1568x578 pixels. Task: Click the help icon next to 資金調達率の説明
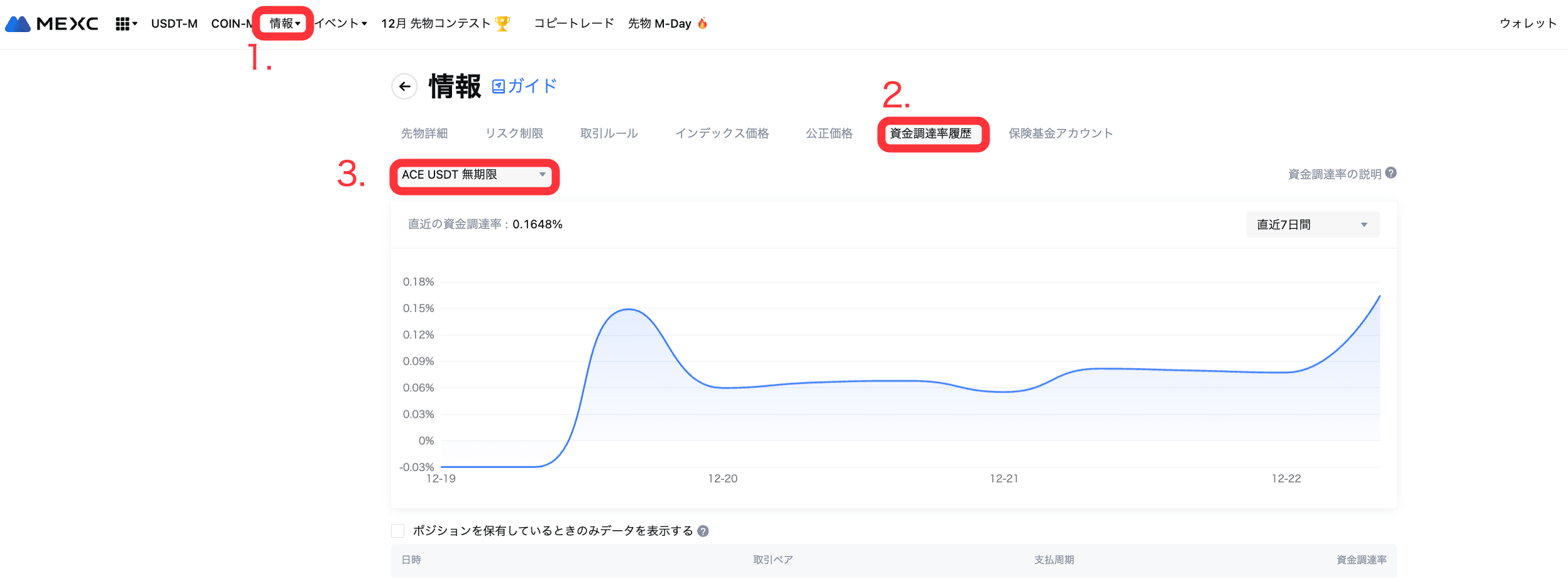[x=1391, y=173]
